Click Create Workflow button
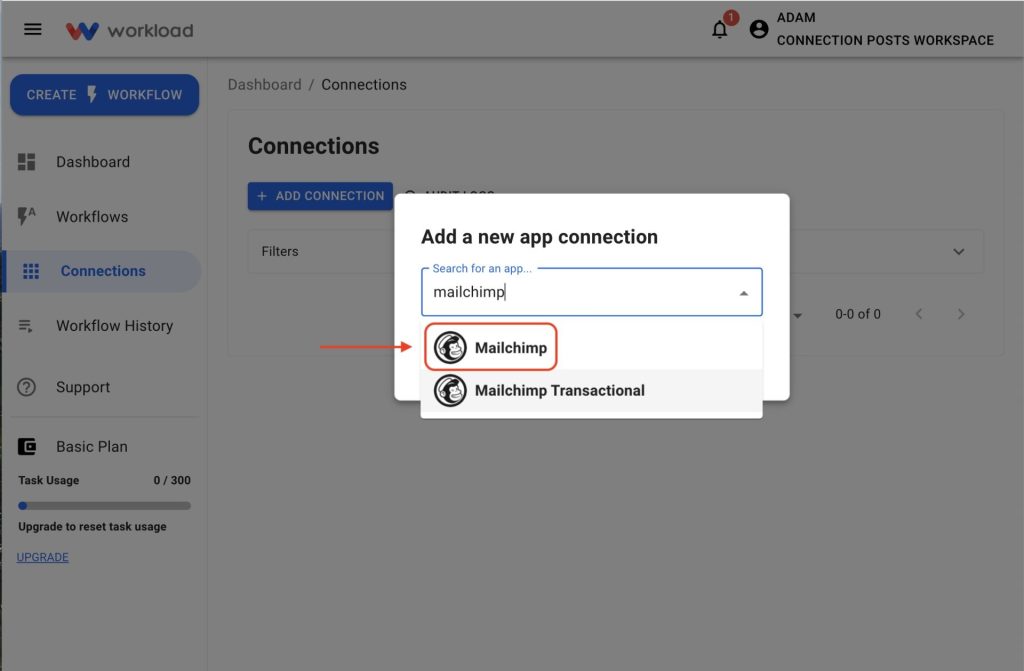 pyautogui.click(x=104, y=95)
